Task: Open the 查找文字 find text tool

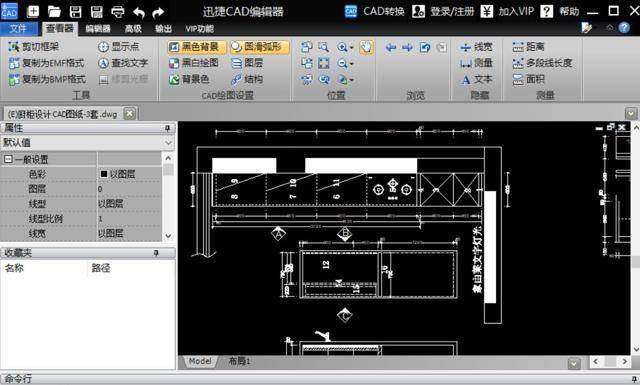Action: [123, 63]
